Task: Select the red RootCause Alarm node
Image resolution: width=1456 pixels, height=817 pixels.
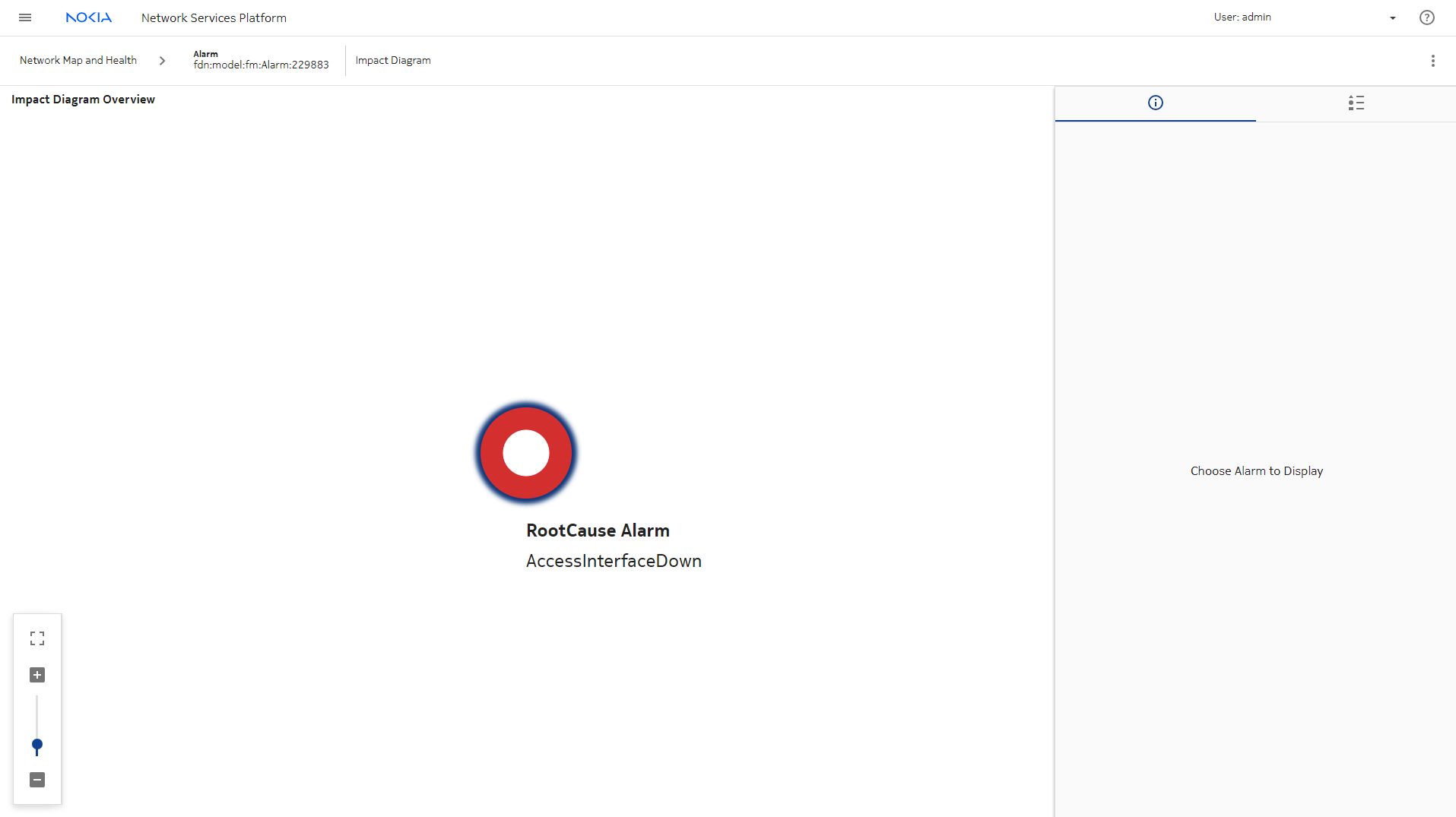Action: [525, 453]
